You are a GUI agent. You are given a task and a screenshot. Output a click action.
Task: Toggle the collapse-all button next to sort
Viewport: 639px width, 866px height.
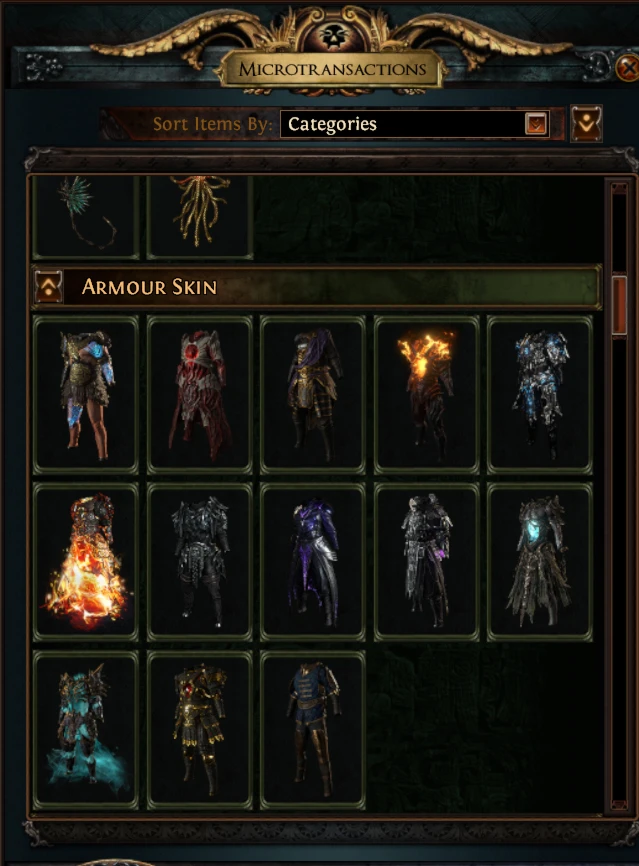pyautogui.click(x=586, y=123)
